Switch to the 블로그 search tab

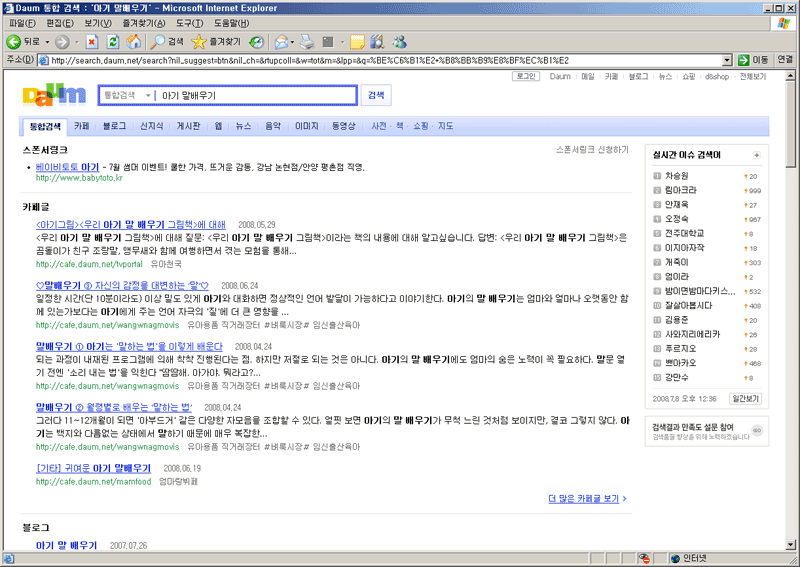[114, 126]
